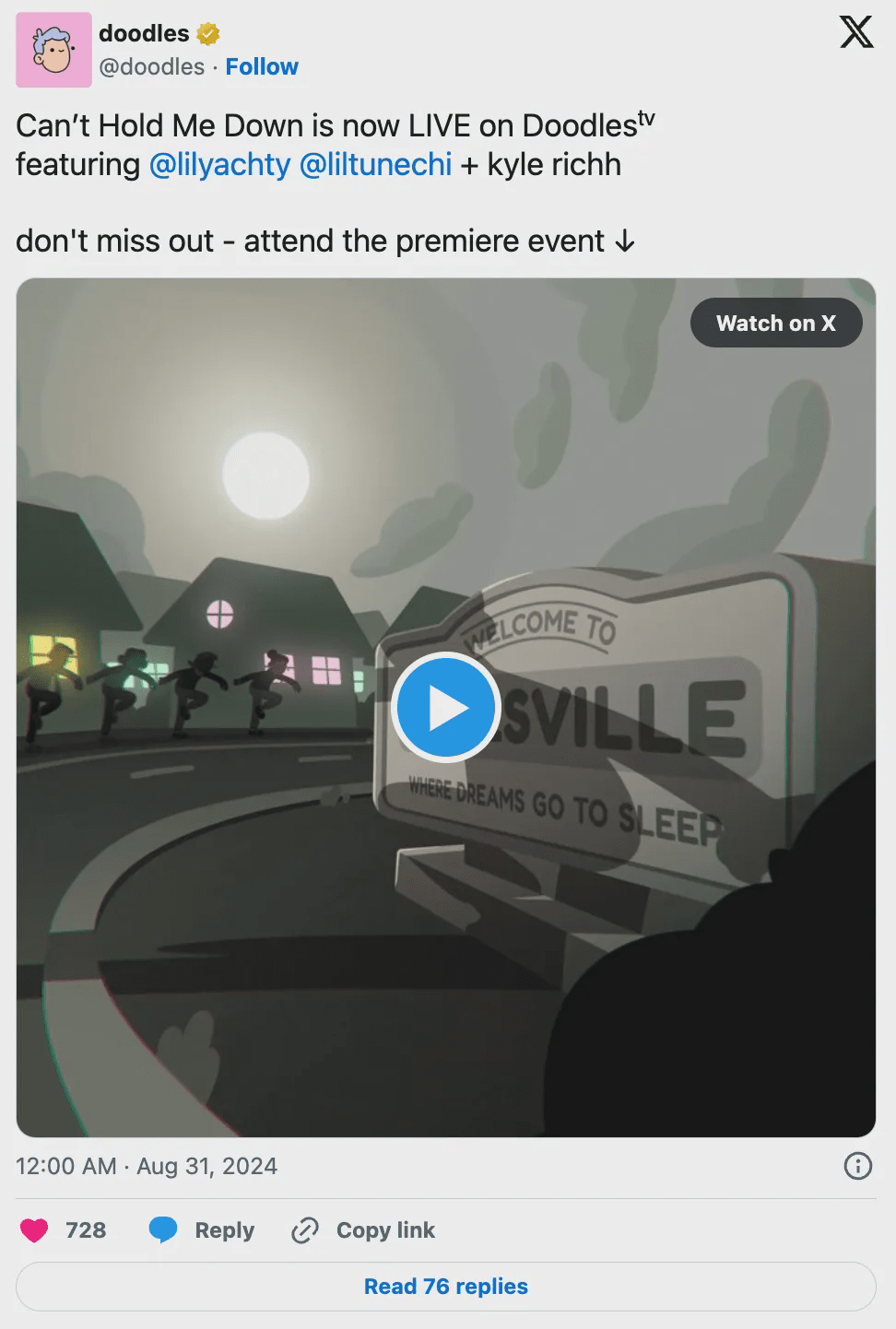
Task: Click the copy link chain icon
Action: [304, 1230]
